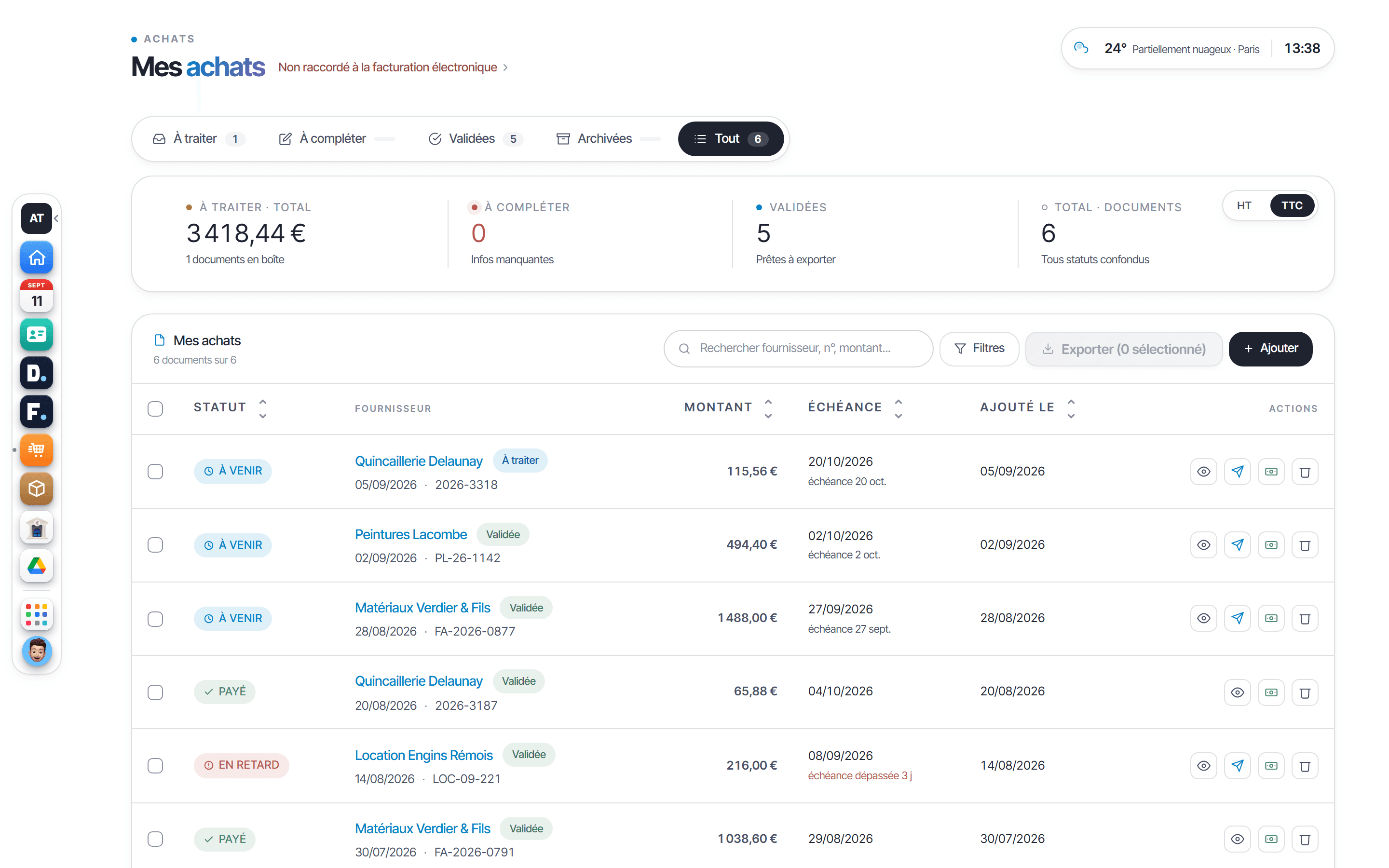Open supplier Location Engins Rémois link
The height and width of the screenshot is (868, 1389).
423,755
